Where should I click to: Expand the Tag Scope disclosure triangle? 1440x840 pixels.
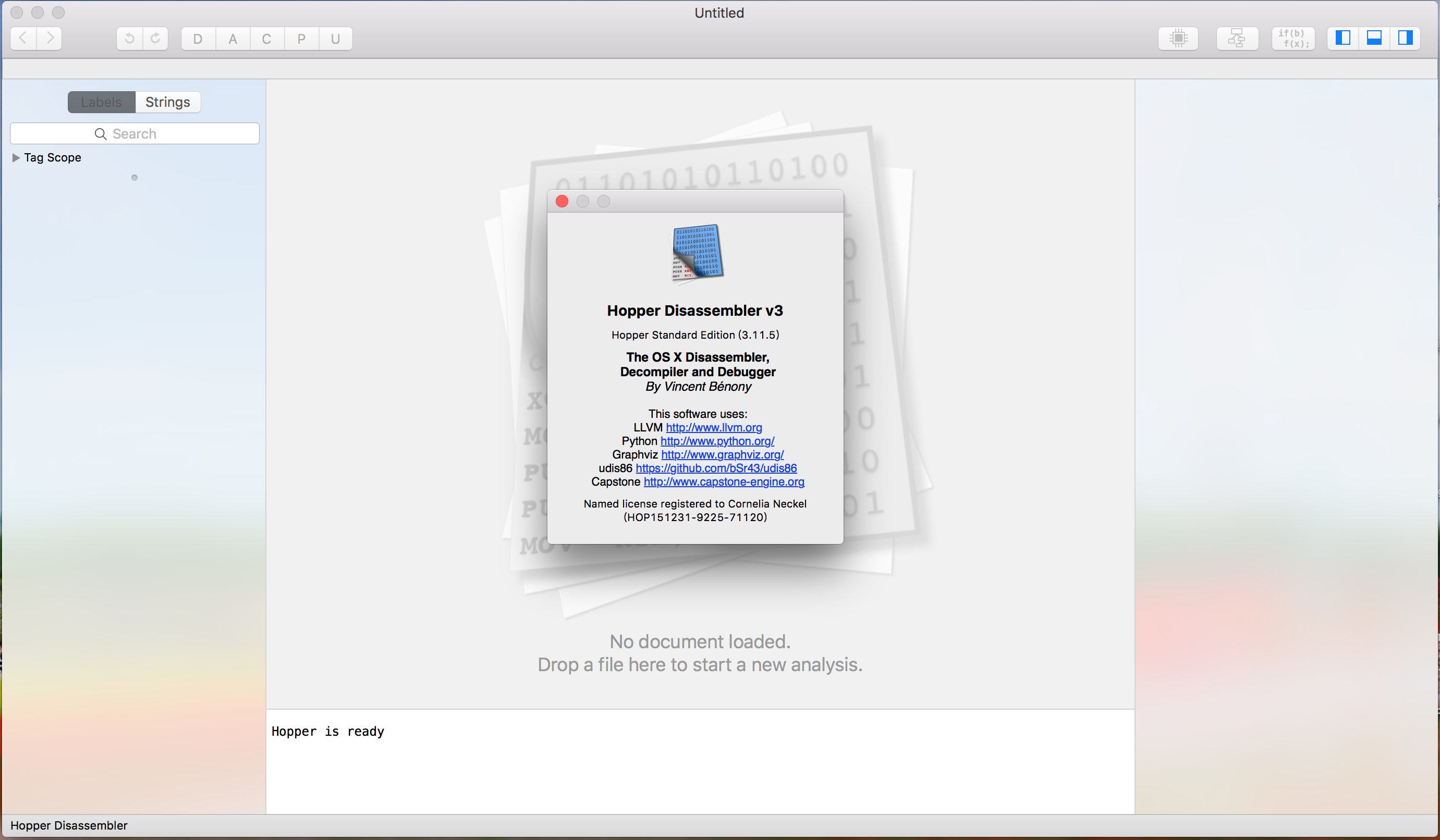pos(16,157)
